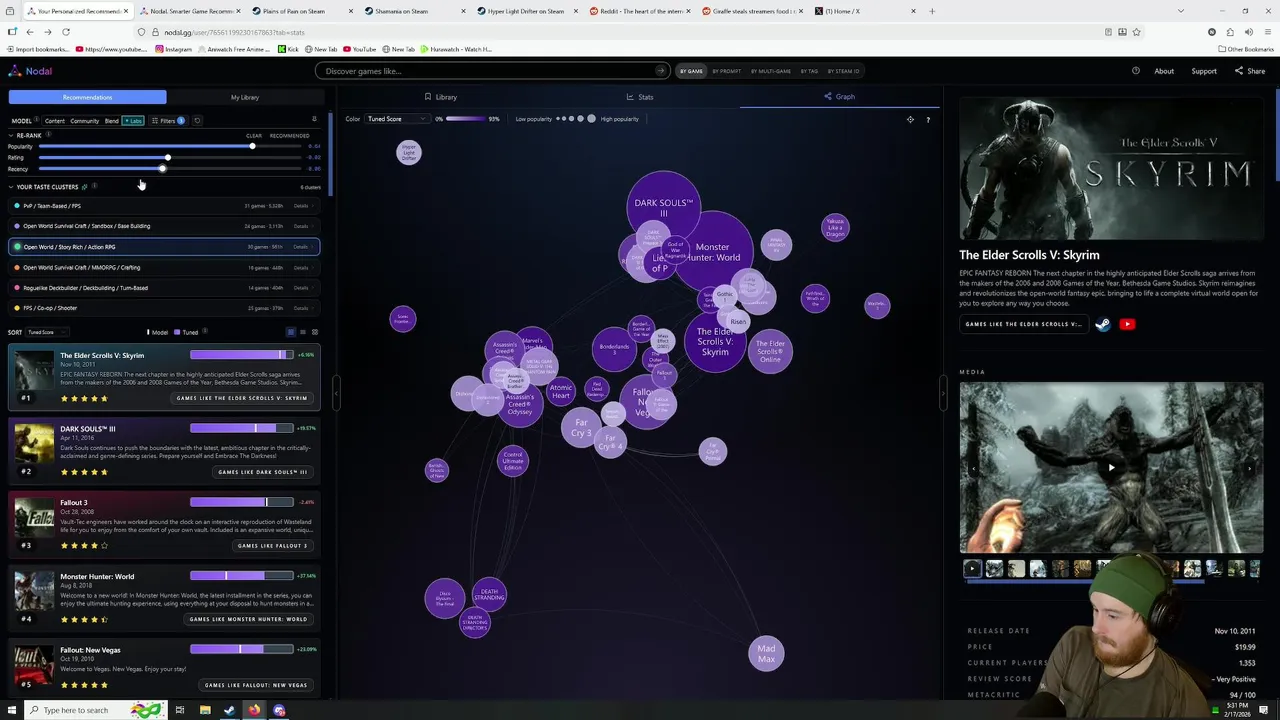Click the Popularity slider handle
The image size is (1280, 720).
coord(252,147)
